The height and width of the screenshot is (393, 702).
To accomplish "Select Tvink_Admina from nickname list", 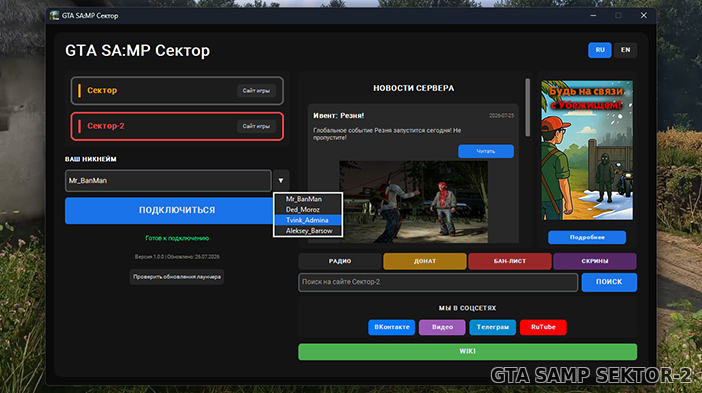I will [308, 220].
